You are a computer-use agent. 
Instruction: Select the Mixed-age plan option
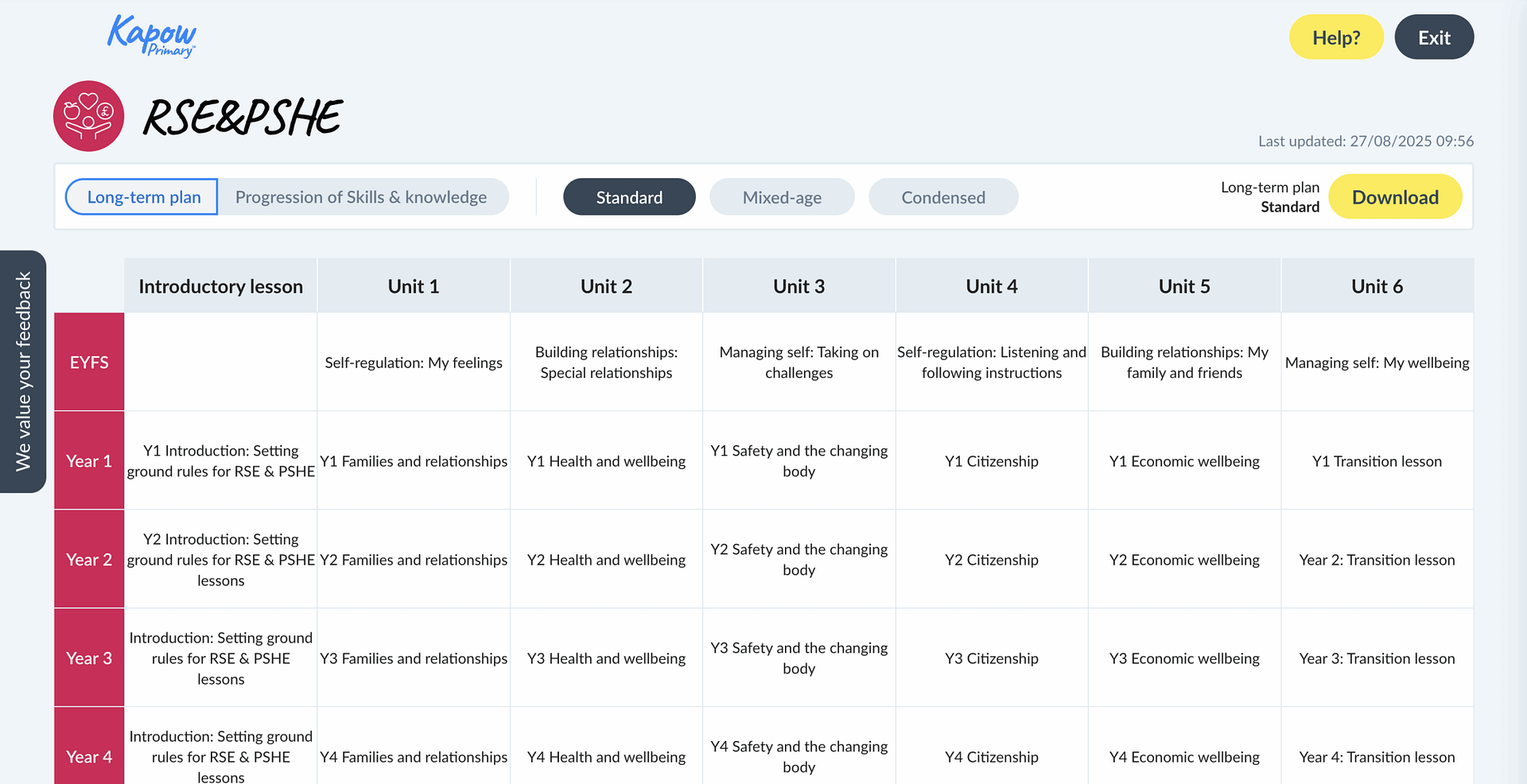point(781,197)
